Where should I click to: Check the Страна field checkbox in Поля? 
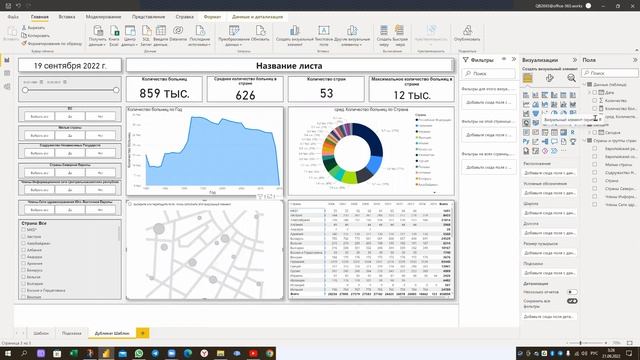pos(595,180)
